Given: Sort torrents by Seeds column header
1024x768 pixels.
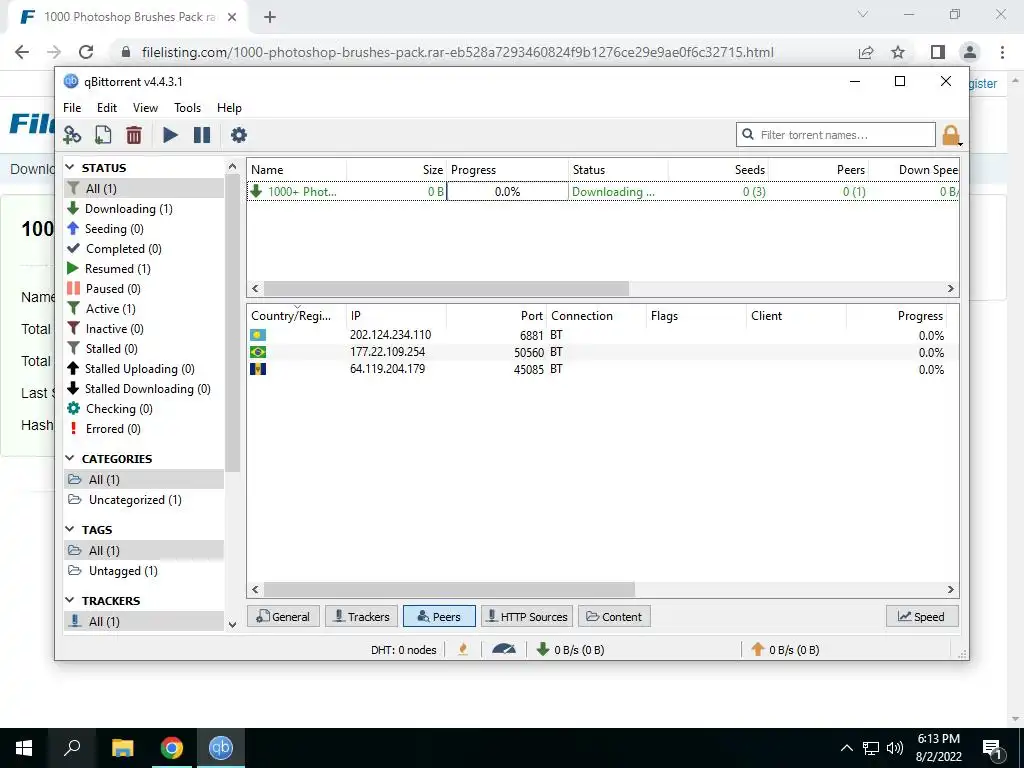Looking at the screenshot, I should coord(718,170).
